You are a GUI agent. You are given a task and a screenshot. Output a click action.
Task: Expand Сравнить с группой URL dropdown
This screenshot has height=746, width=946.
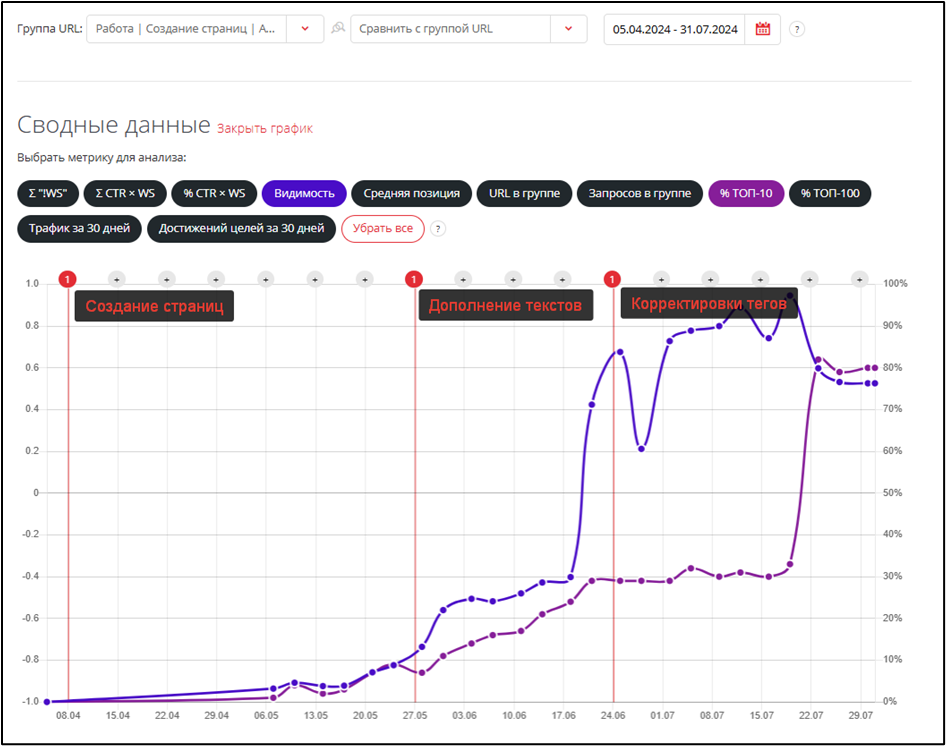point(568,29)
